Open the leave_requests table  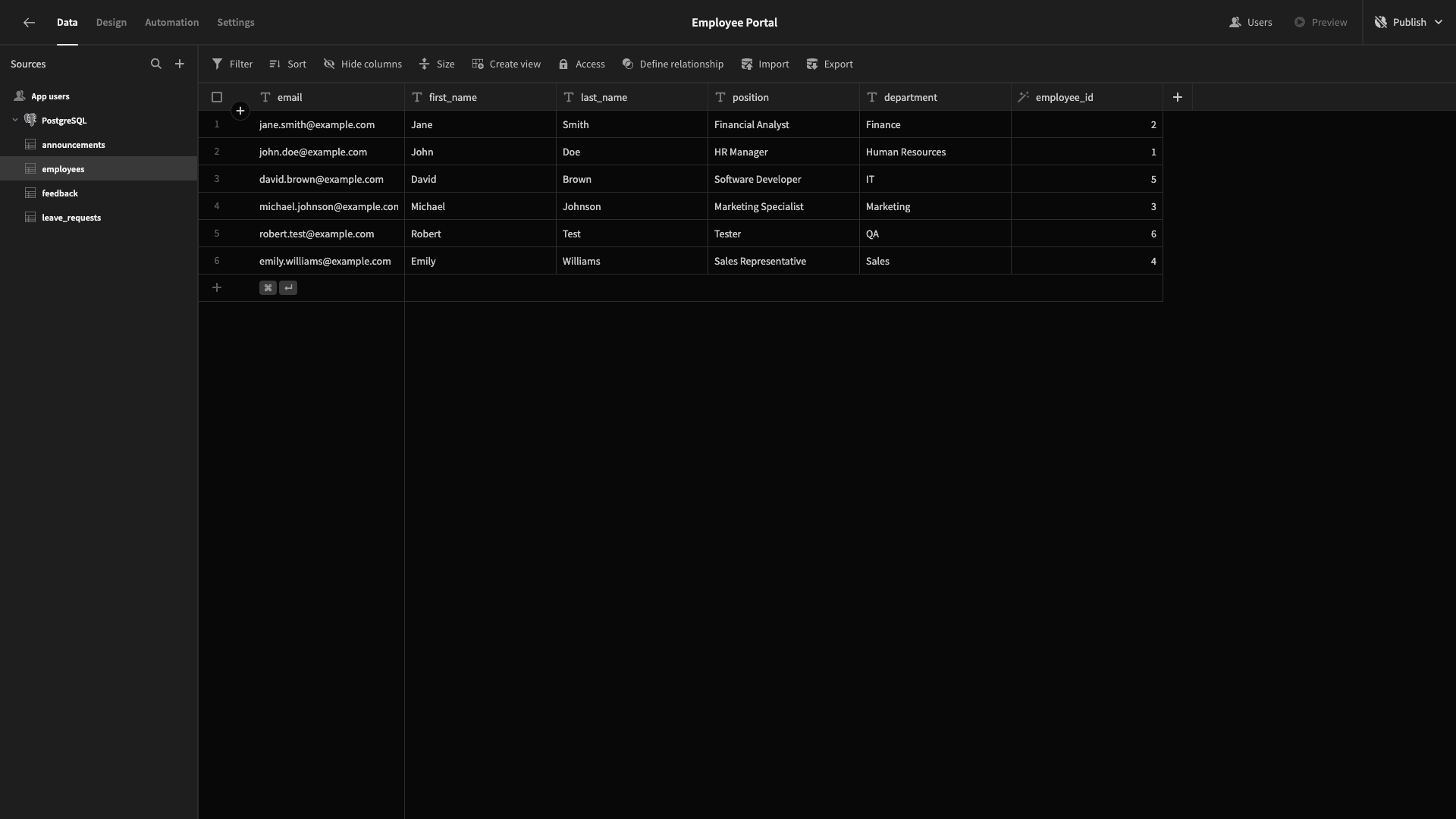tap(99, 218)
